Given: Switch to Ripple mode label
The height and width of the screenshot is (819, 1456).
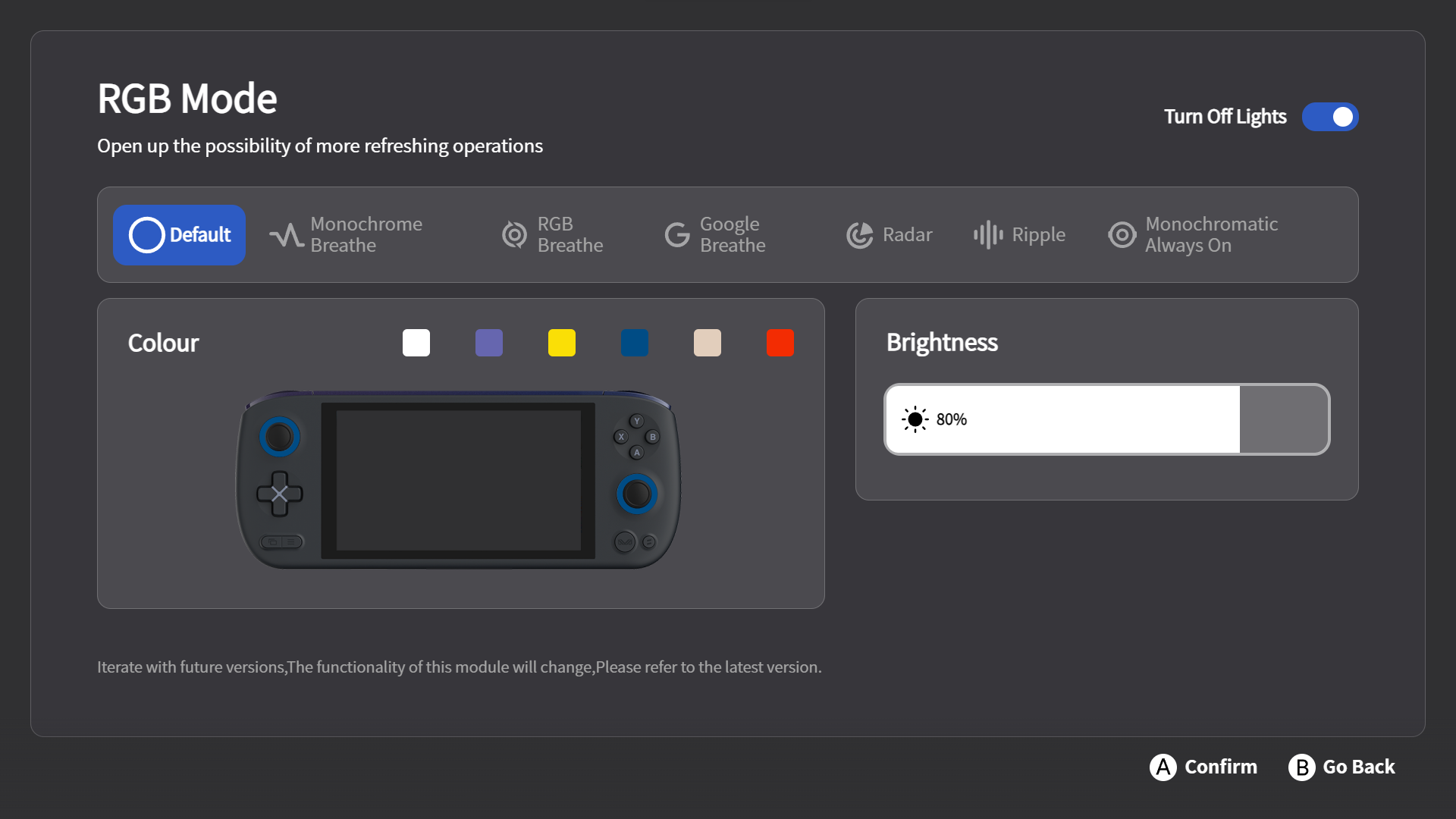Looking at the screenshot, I should (1038, 235).
